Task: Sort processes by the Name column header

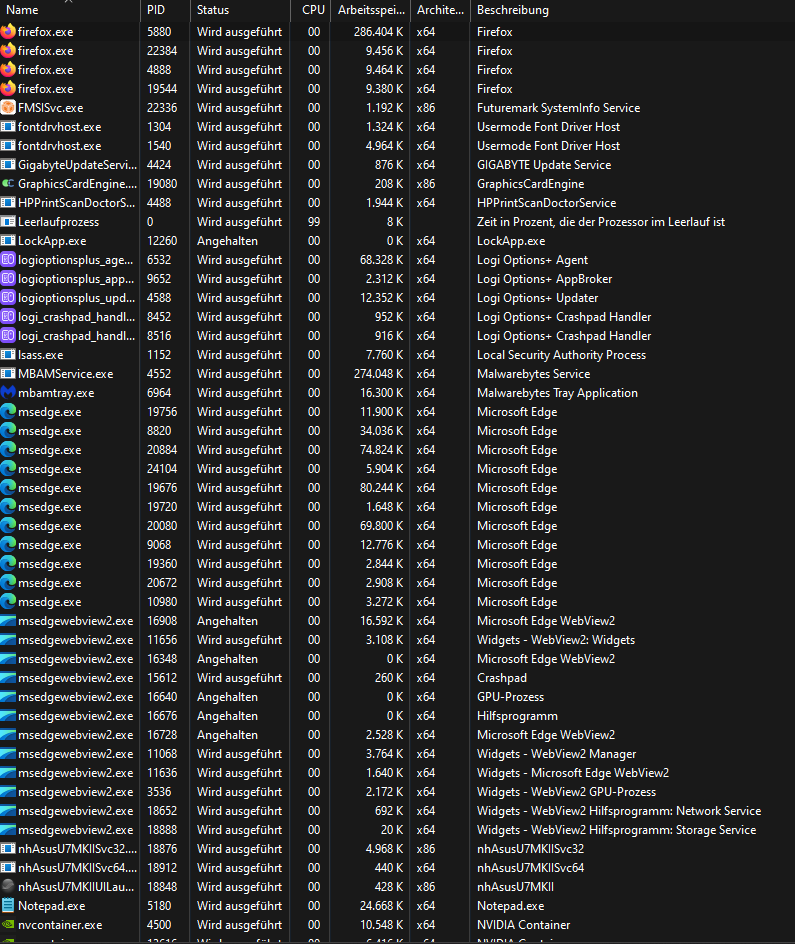Action: (69, 10)
